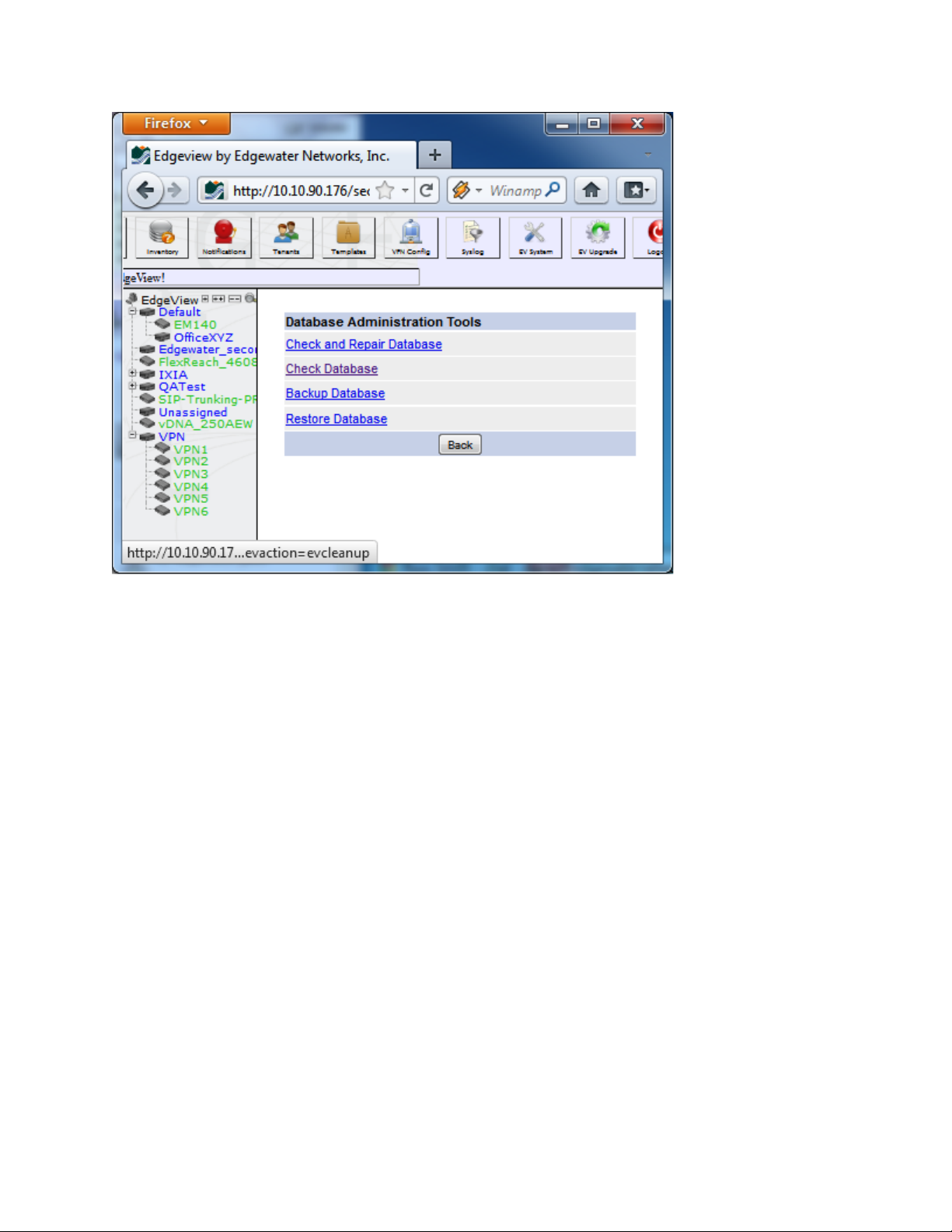
Task: Click the Back button
Action: pyautogui.click(x=460, y=445)
